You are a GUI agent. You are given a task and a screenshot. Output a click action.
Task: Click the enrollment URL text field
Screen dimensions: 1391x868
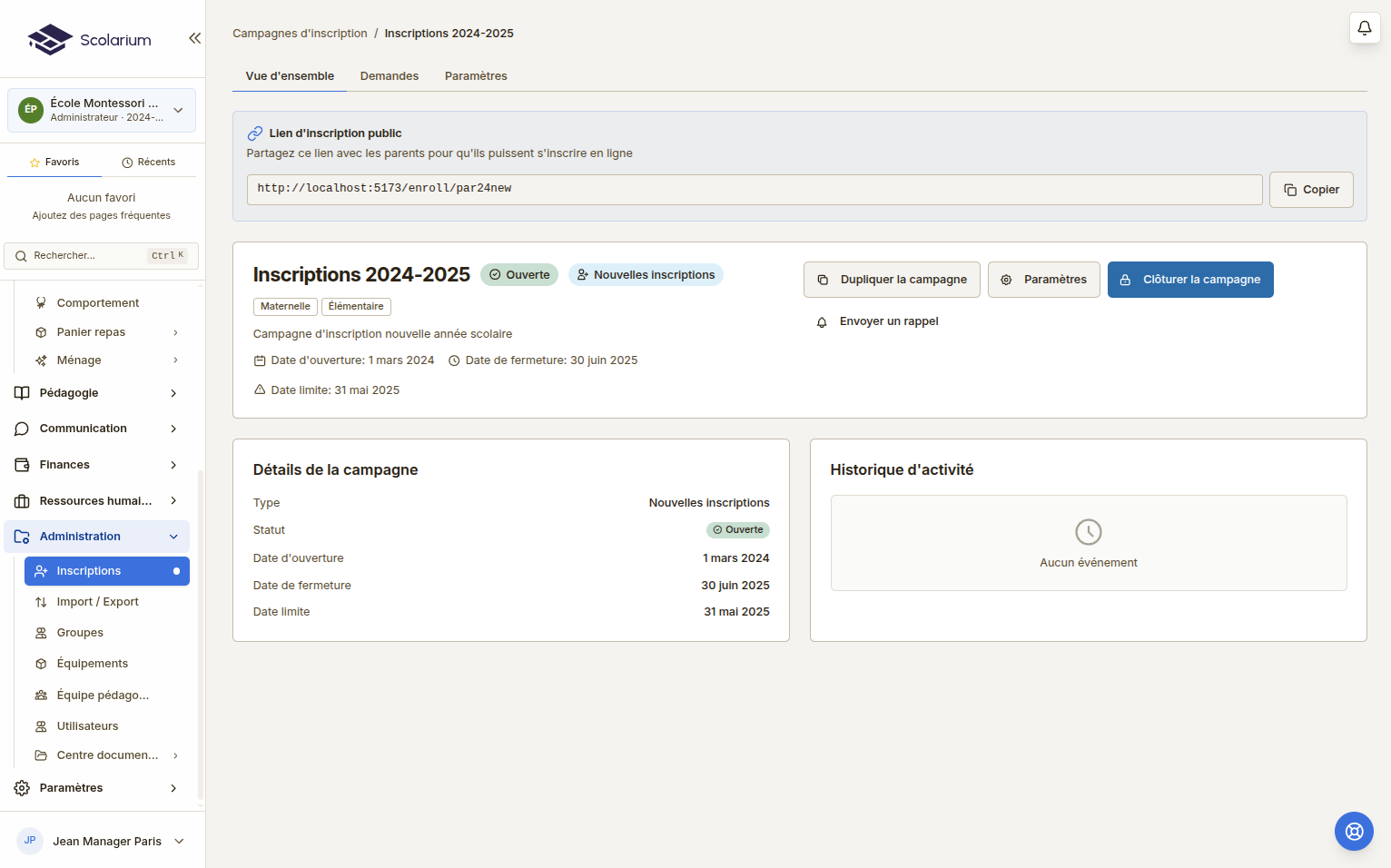[x=754, y=189]
